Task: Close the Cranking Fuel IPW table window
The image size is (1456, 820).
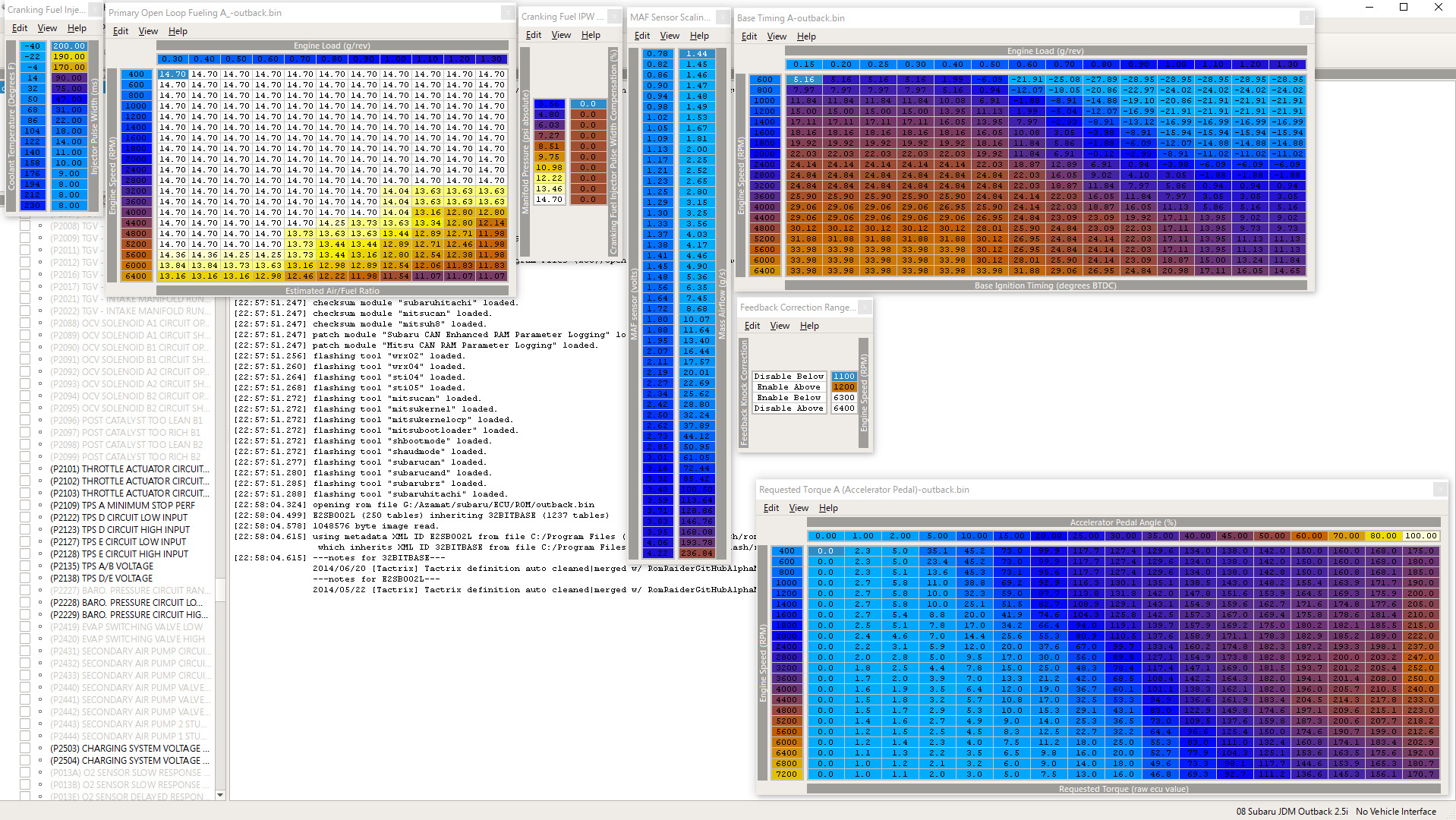Action: point(614,17)
